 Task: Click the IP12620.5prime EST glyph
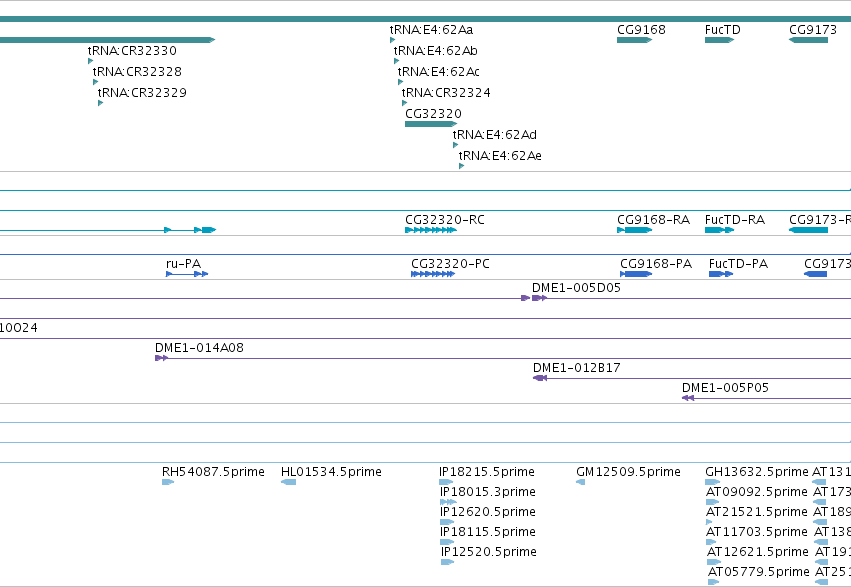(x=447, y=522)
